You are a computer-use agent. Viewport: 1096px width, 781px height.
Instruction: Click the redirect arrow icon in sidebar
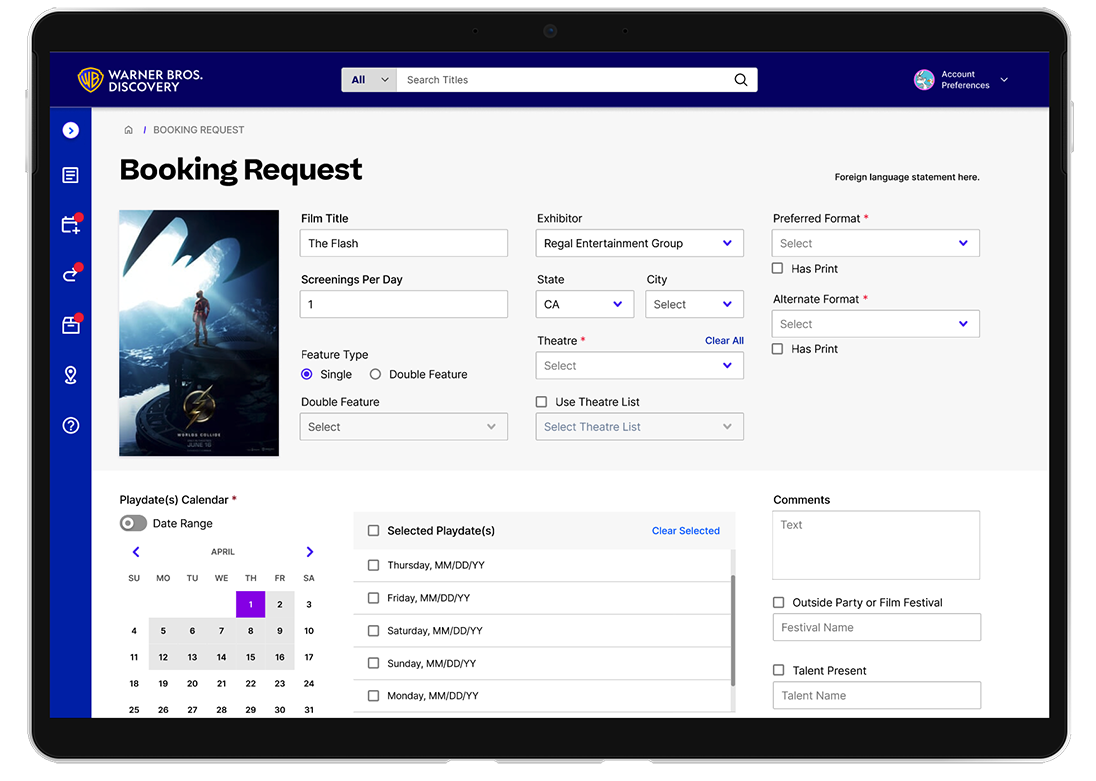[x=71, y=275]
